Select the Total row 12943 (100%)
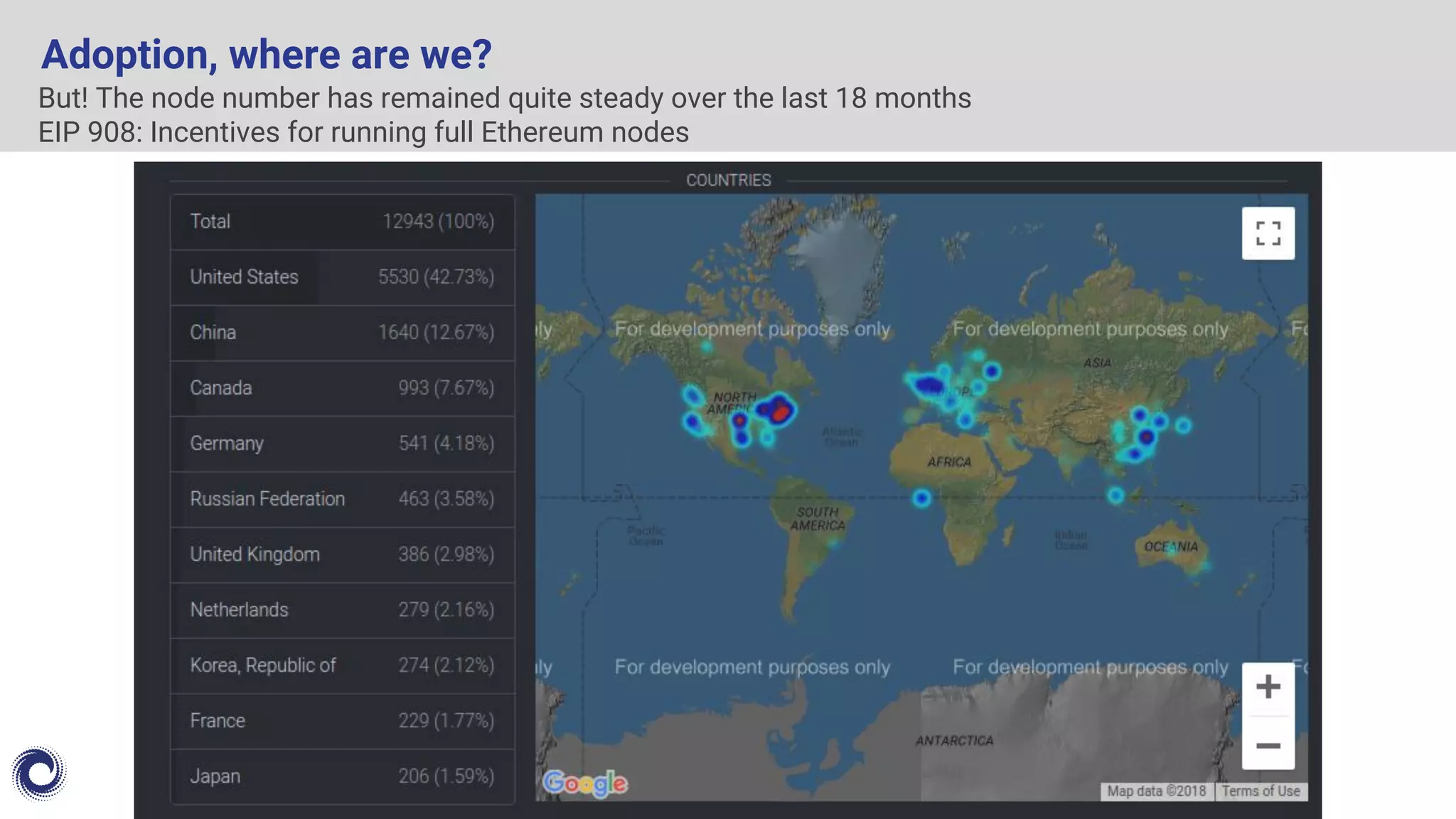This screenshot has height=819, width=1456. (343, 222)
